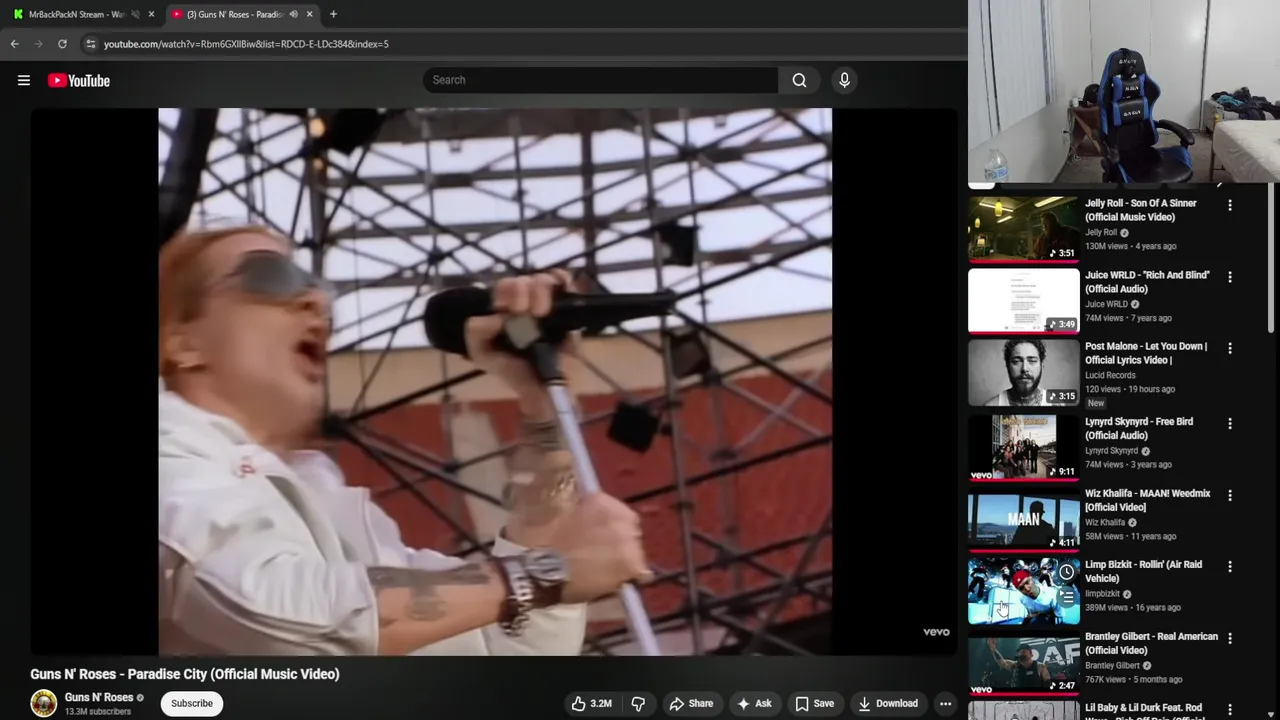The height and width of the screenshot is (720, 1280).
Task: Dislike the video with thumbs down
Action: coord(638,703)
